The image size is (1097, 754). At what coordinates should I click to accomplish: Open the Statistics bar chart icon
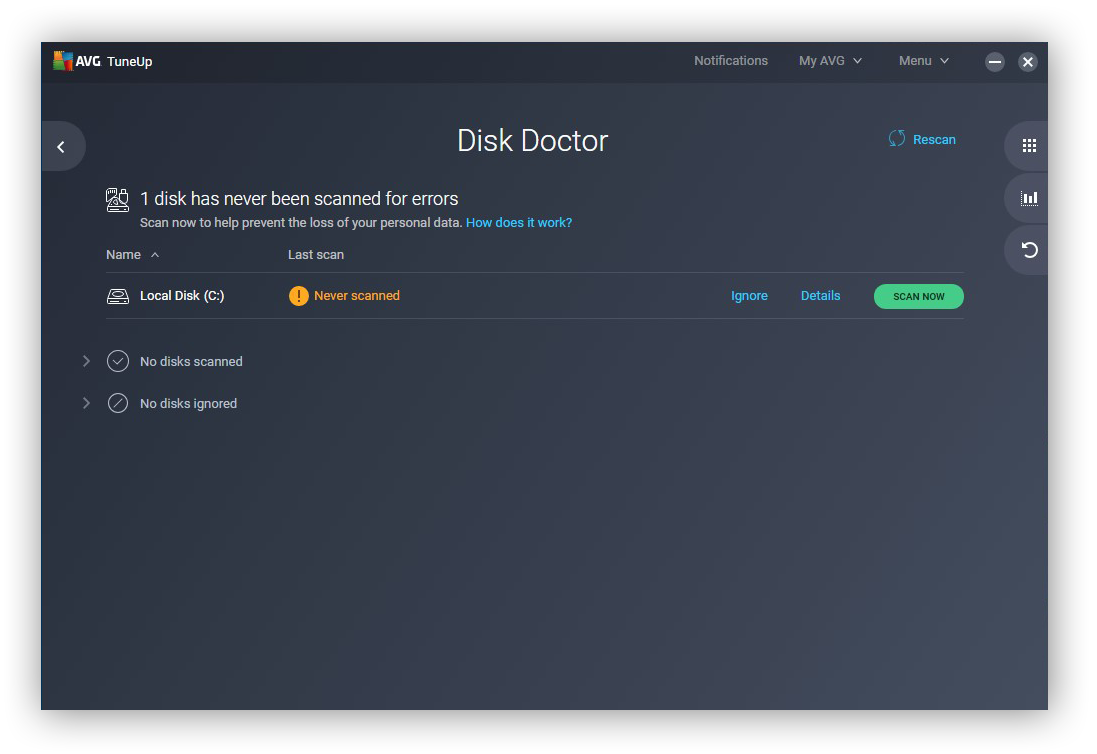1028,197
